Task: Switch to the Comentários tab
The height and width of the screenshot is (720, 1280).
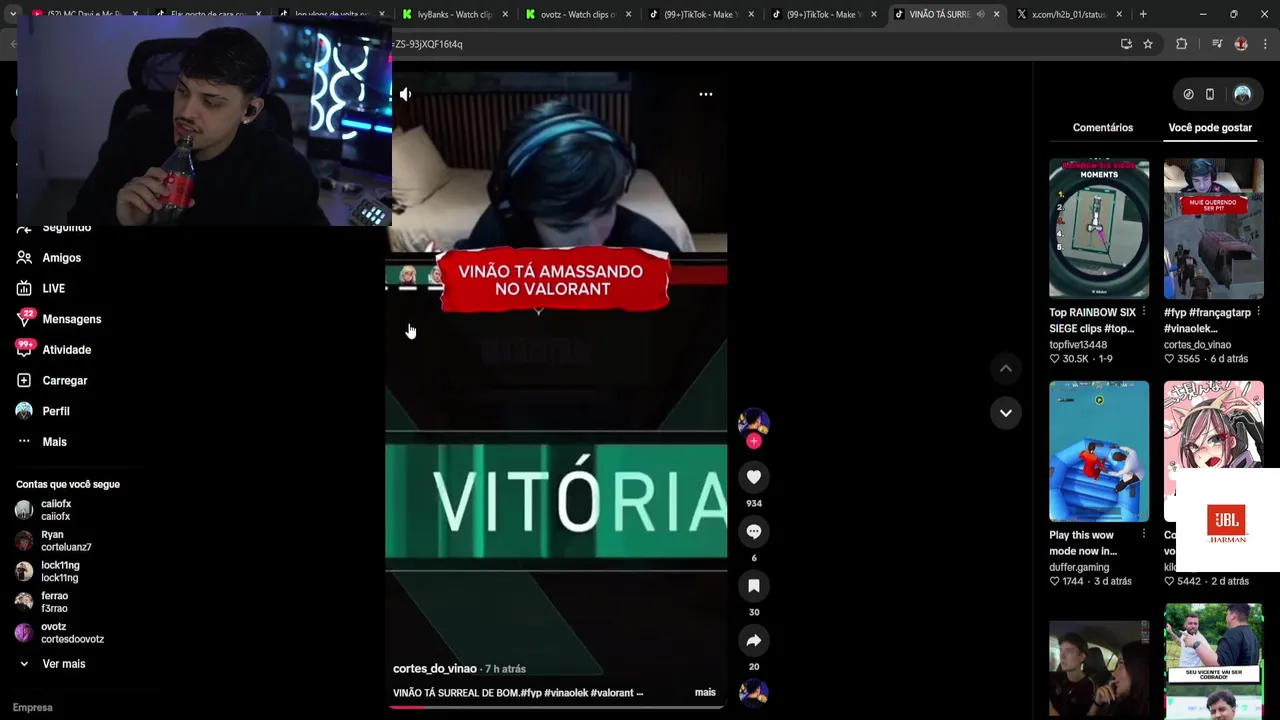Action: point(1103,128)
